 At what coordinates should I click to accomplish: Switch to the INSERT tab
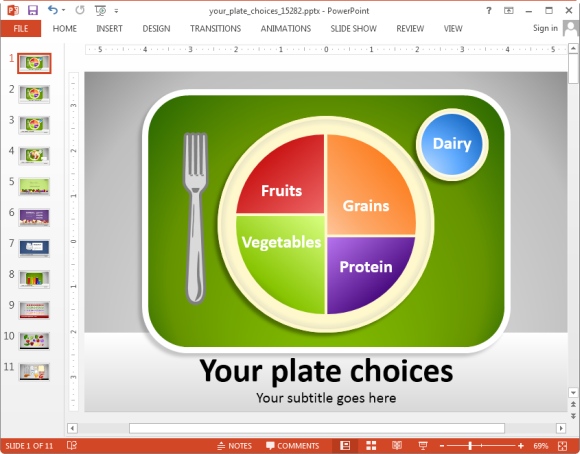109,28
